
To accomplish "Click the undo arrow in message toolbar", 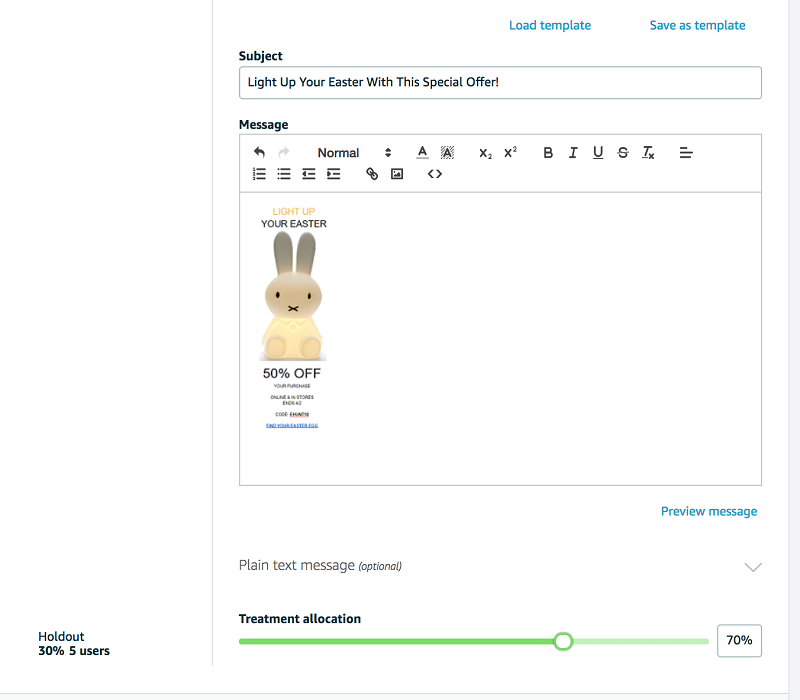I will click(x=259, y=152).
